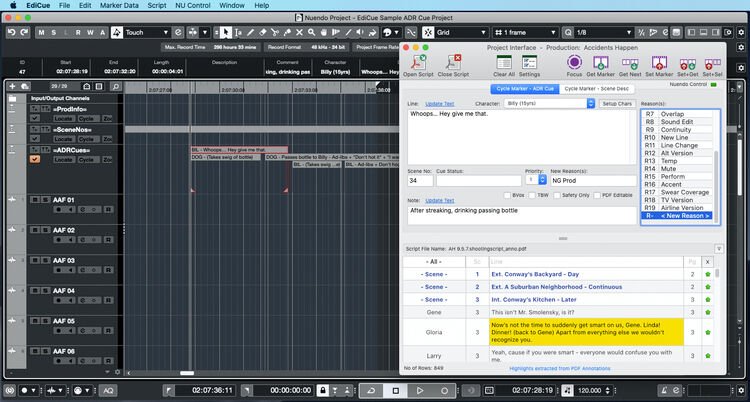Click the New Reason(s) field containing NG Prod
750x402 pixels.
tap(593, 180)
